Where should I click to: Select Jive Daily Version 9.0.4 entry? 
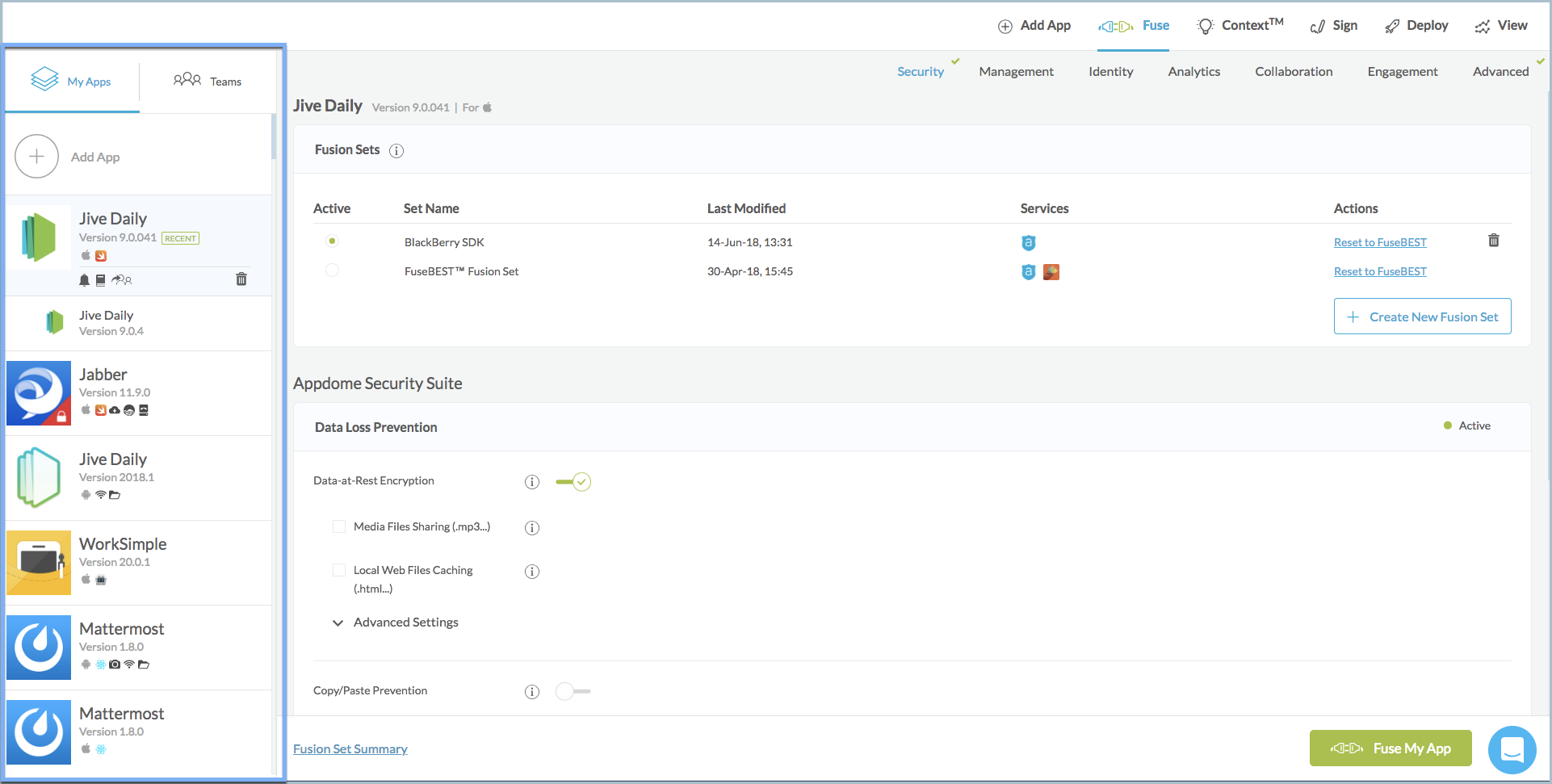click(139, 323)
